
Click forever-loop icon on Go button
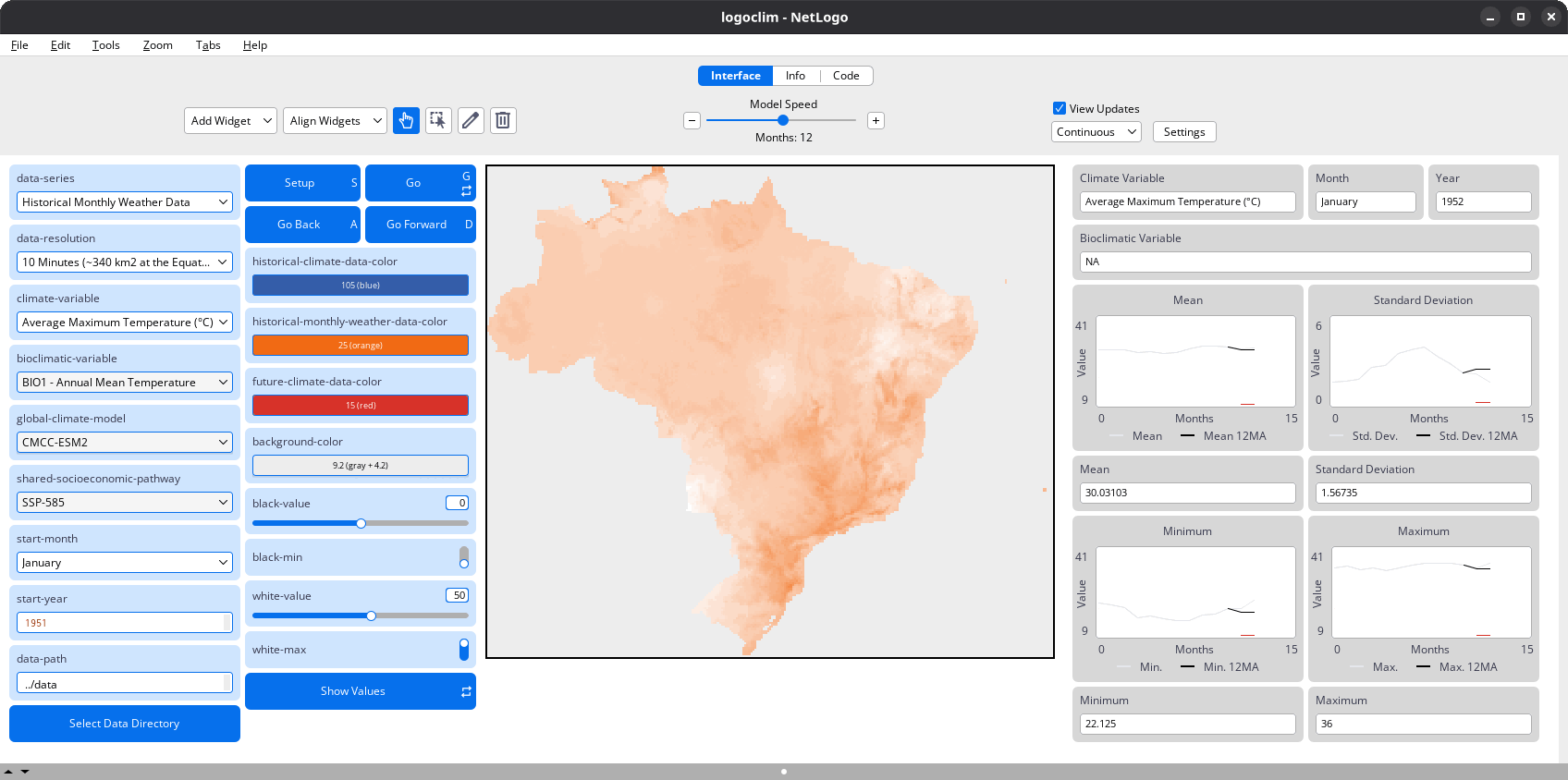coord(466,190)
